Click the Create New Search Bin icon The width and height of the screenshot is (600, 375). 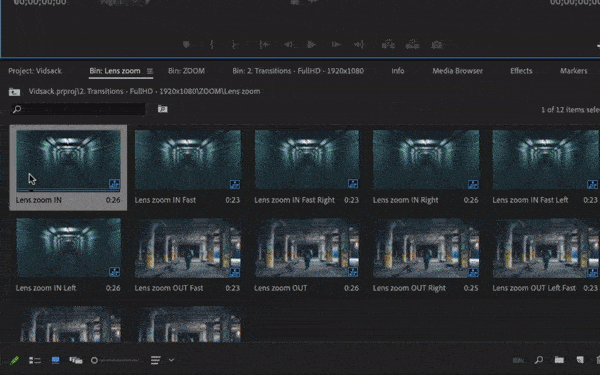pos(163,109)
